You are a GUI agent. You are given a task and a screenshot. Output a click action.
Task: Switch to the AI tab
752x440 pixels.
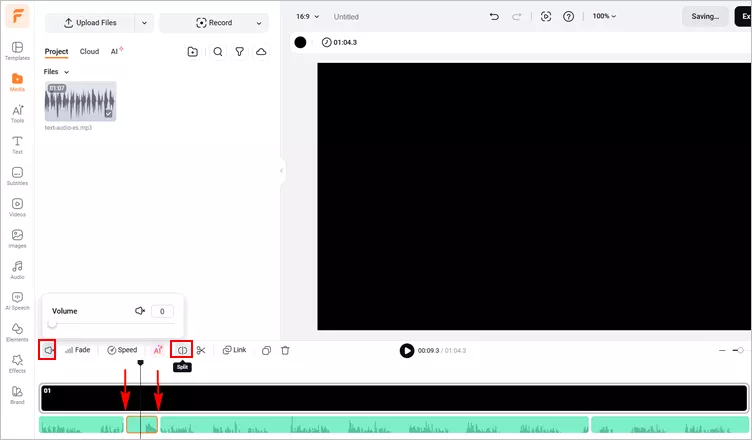pos(117,51)
